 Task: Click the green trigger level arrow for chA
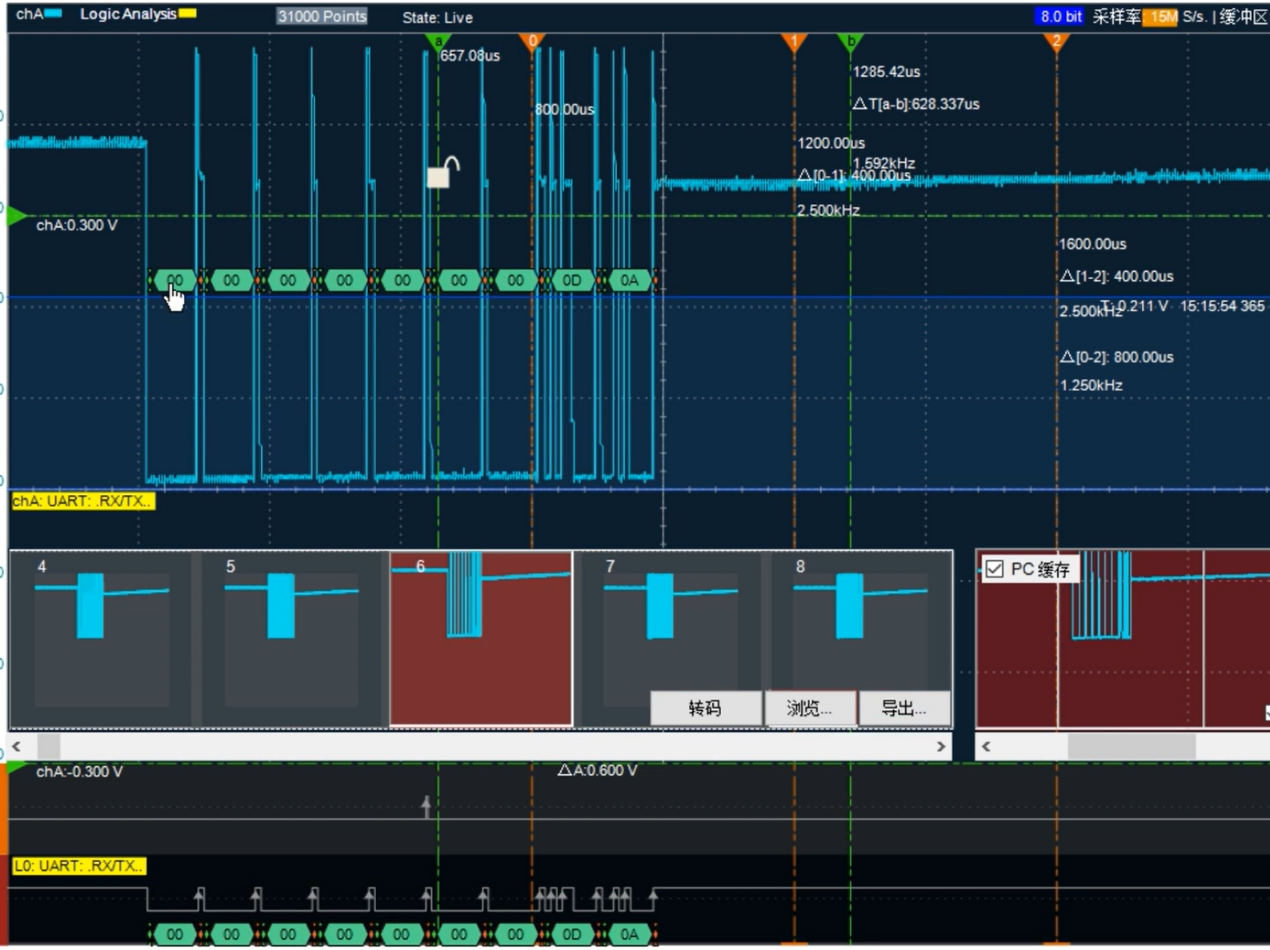click(x=17, y=215)
